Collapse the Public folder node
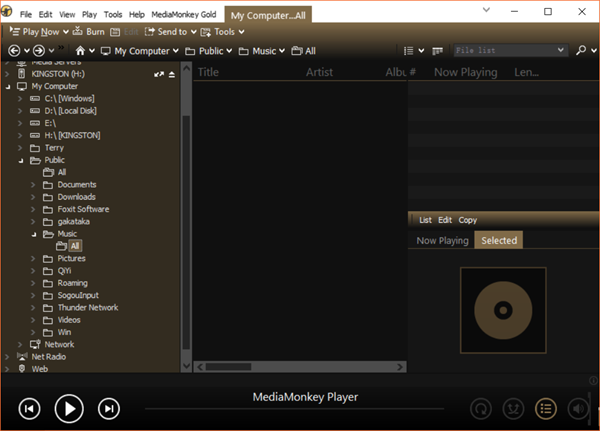 coord(21,160)
